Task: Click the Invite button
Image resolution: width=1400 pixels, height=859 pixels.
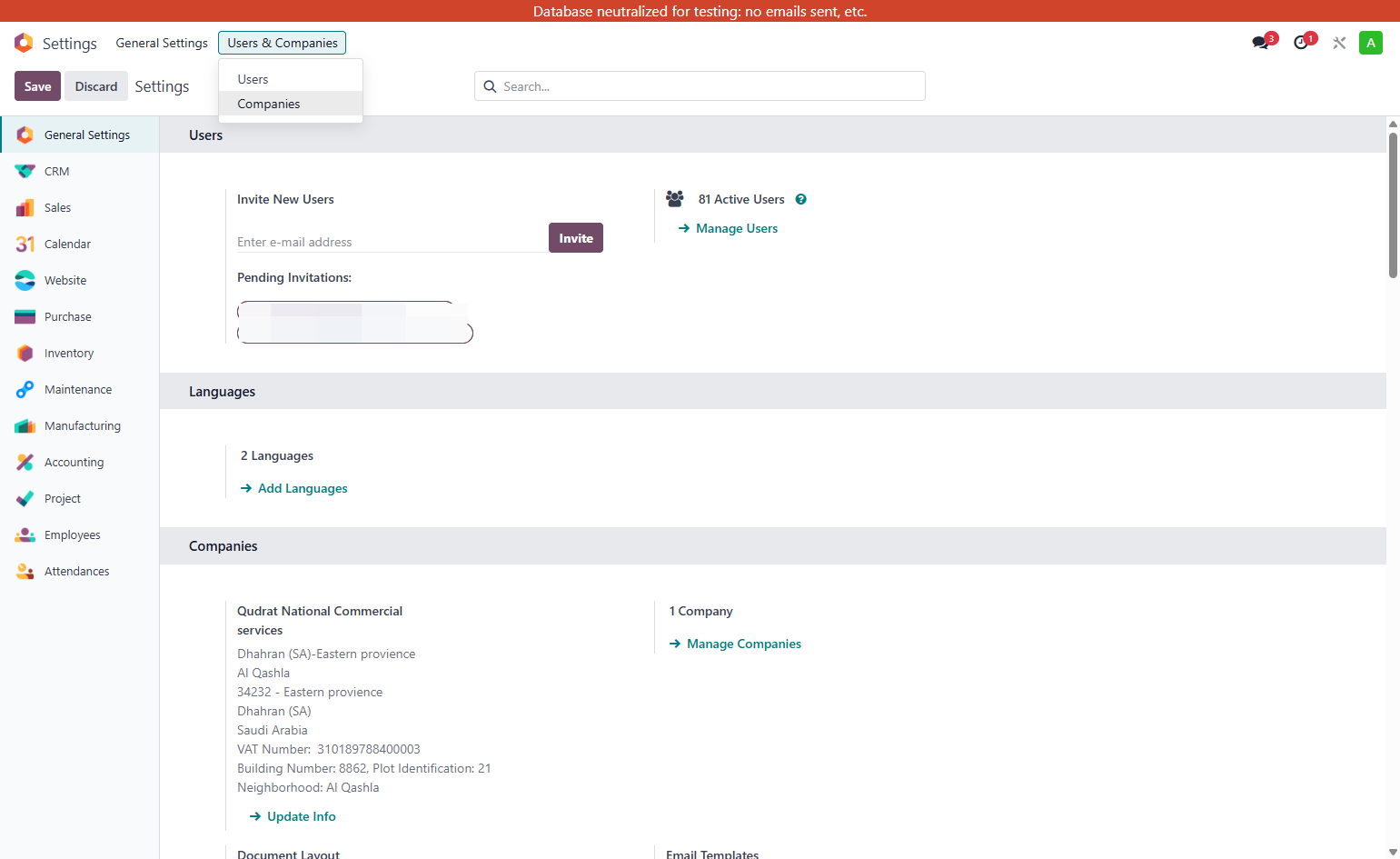Action: click(x=576, y=238)
